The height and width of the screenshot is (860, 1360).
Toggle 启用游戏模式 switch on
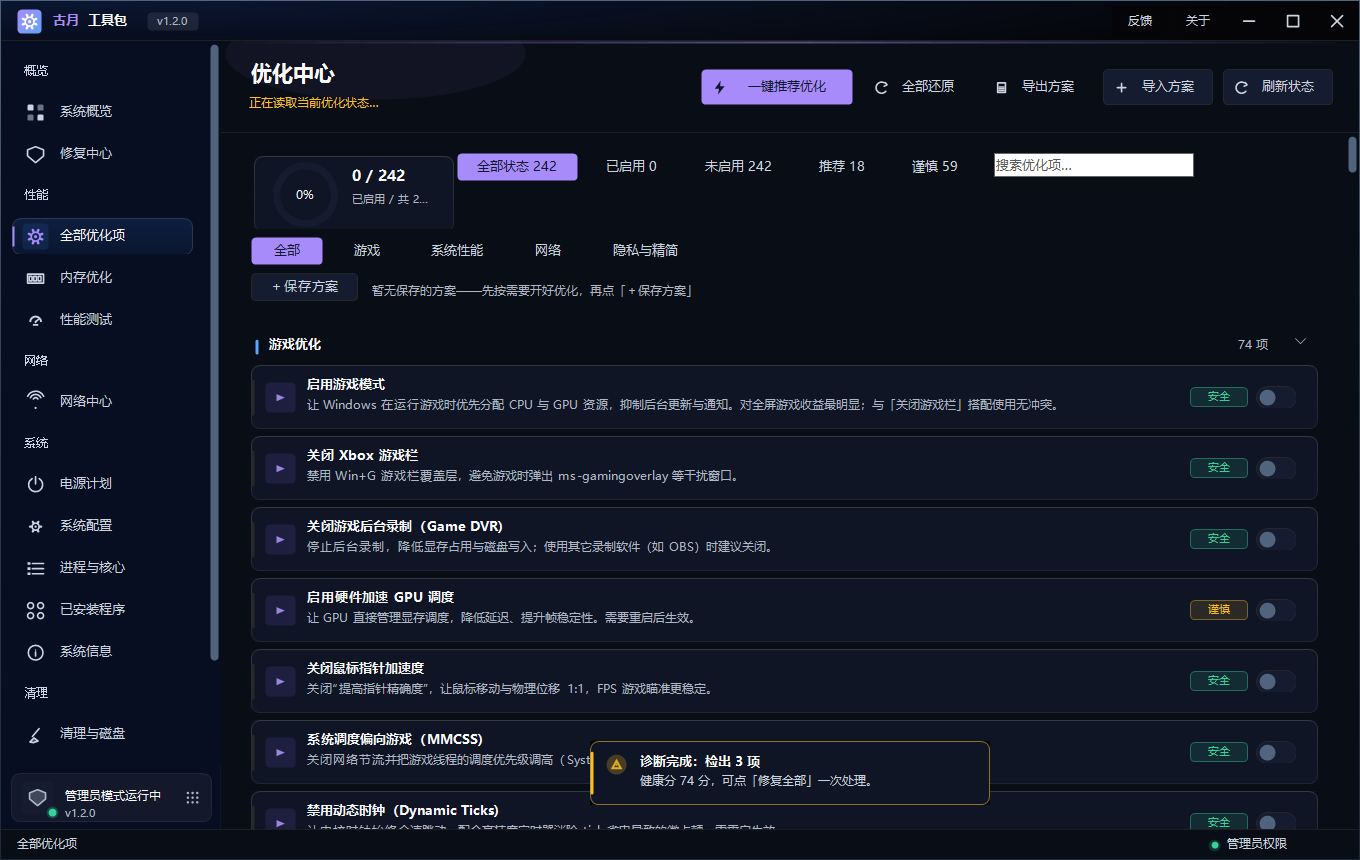pos(1275,397)
